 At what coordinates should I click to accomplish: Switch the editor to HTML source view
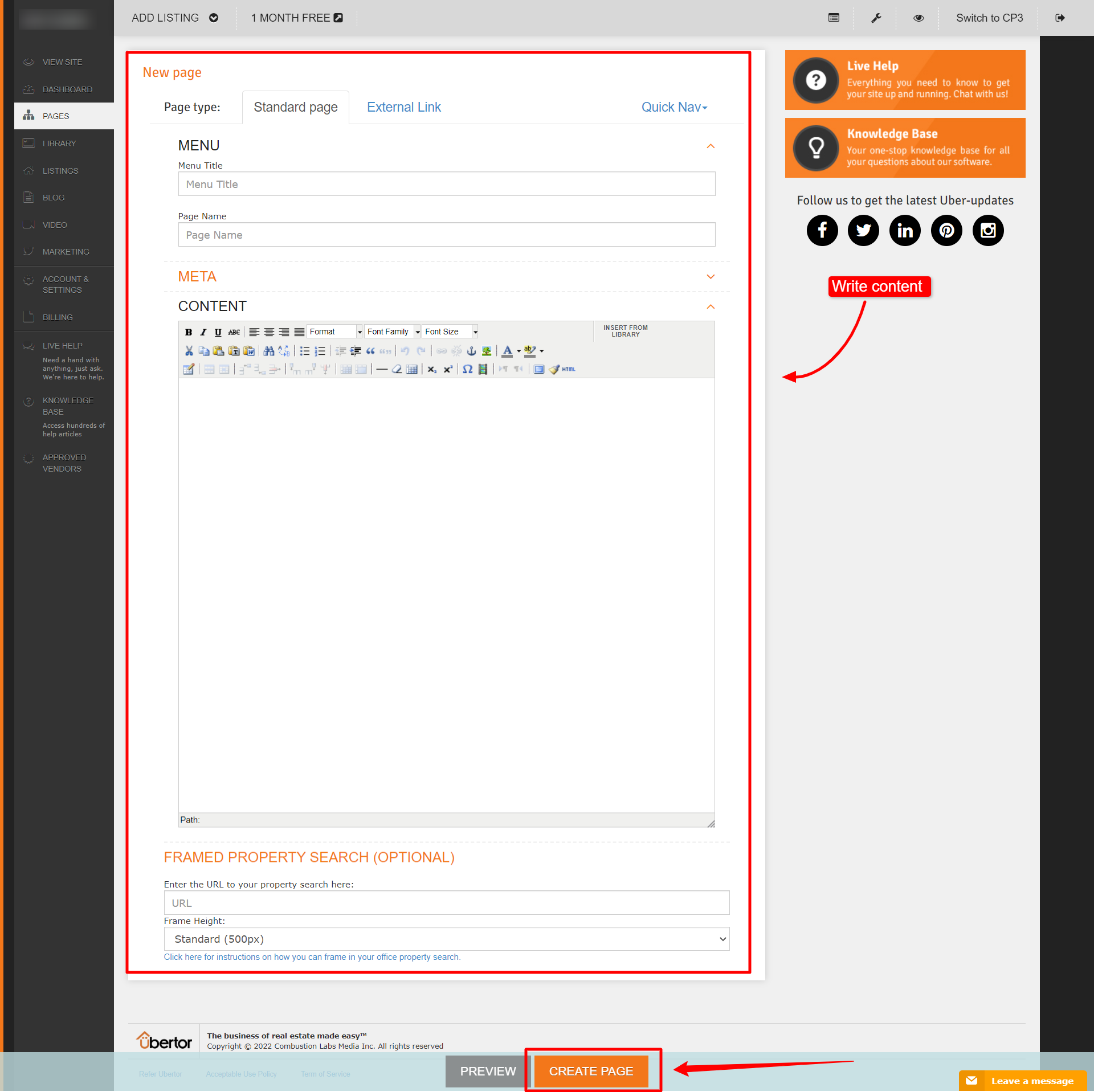[x=568, y=369]
